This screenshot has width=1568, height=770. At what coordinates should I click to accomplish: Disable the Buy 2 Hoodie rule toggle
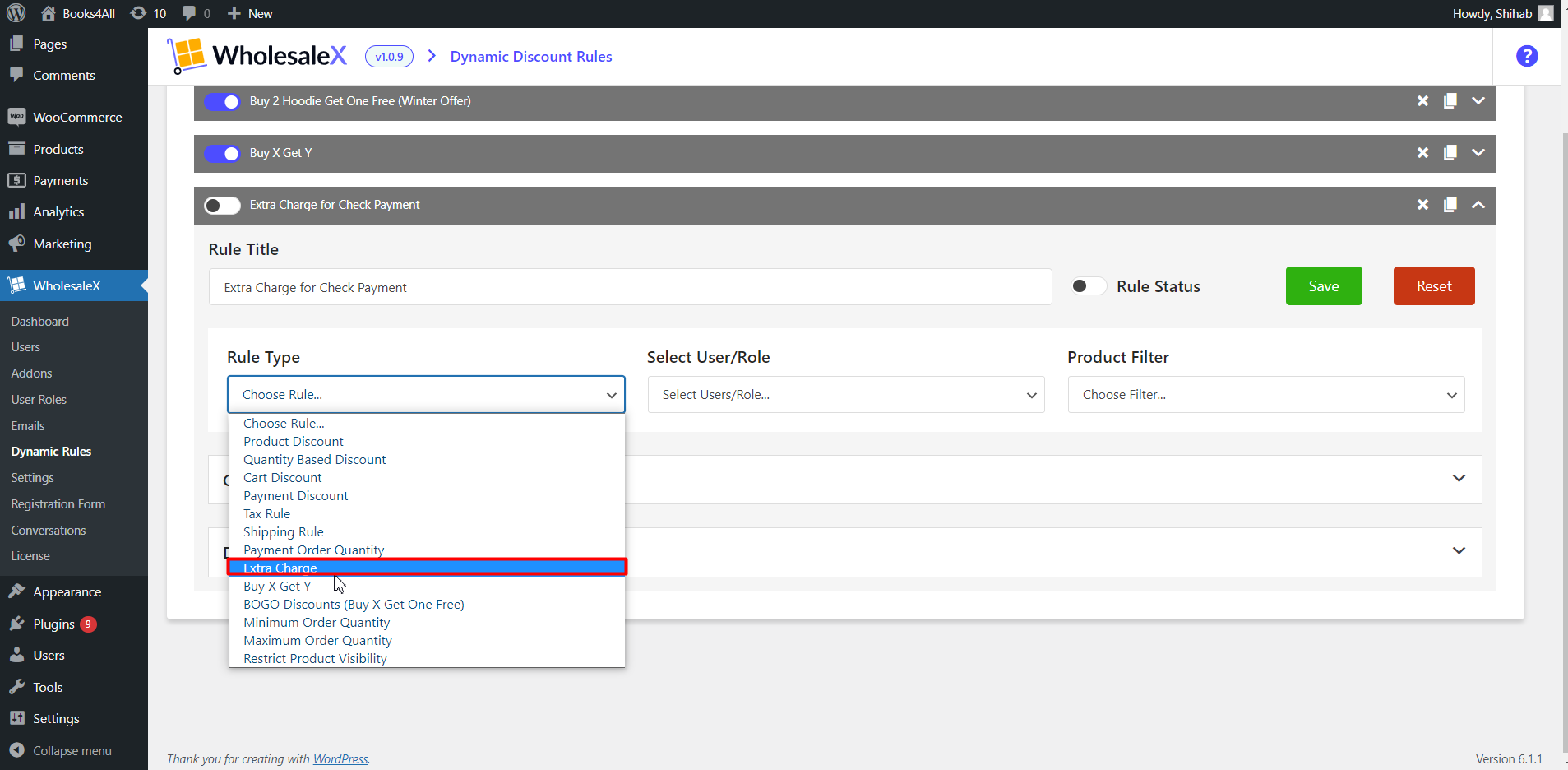(x=222, y=101)
